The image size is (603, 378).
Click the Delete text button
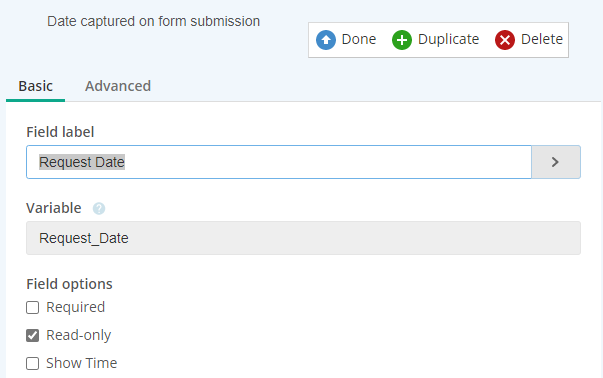[542, 39]
